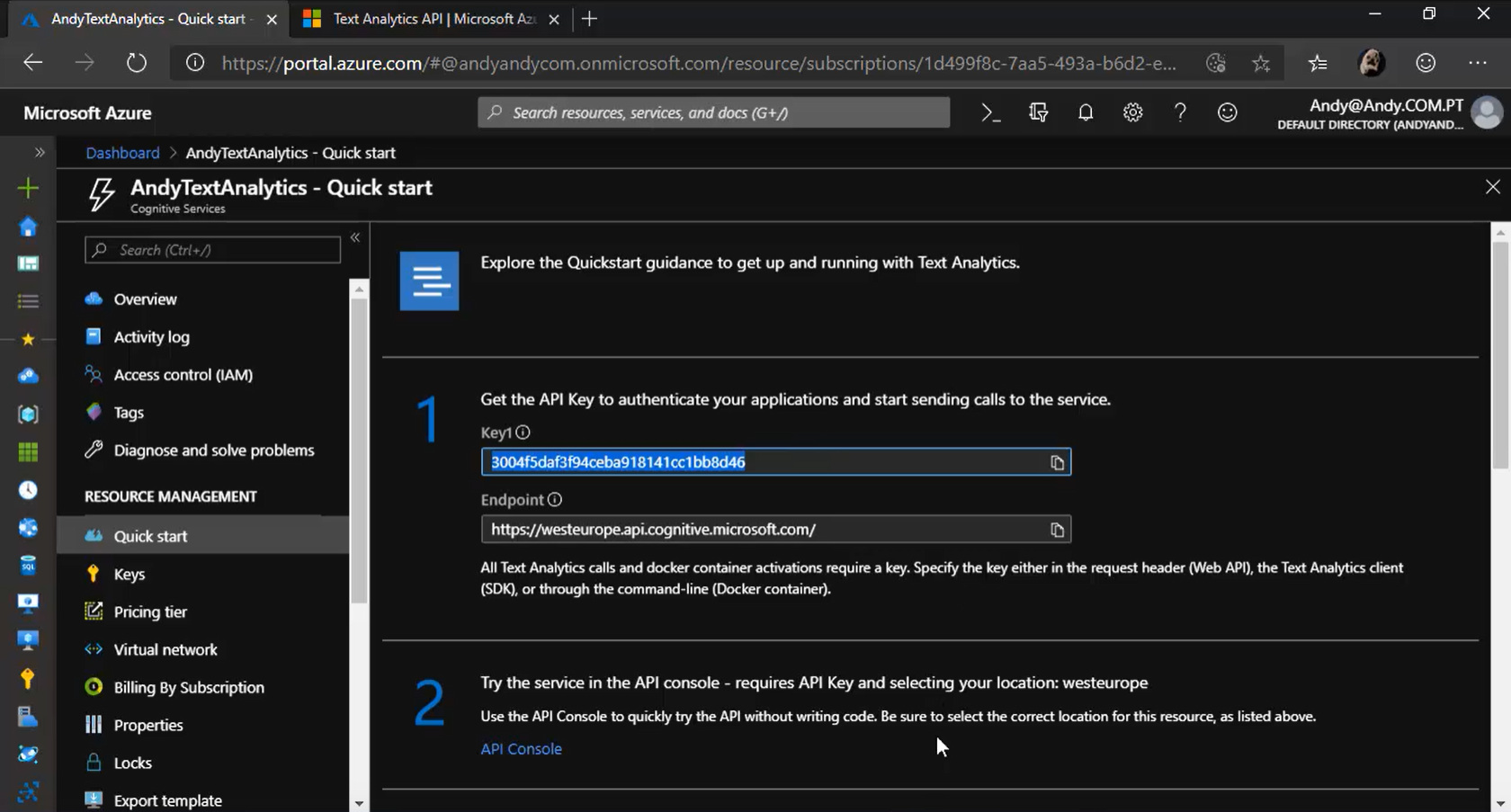Copy Endpoint URL to clipboard

pos(1057,530)
